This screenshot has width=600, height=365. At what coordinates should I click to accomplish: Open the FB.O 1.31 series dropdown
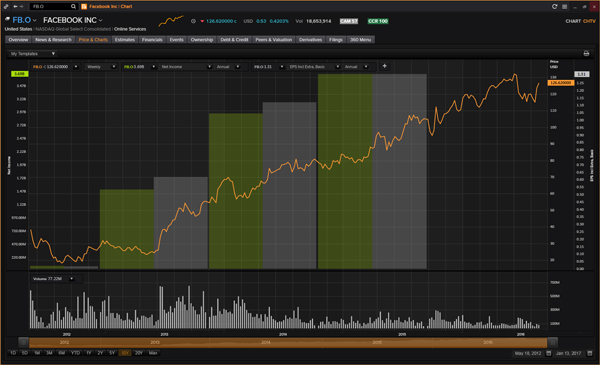(x=282, y=67)
